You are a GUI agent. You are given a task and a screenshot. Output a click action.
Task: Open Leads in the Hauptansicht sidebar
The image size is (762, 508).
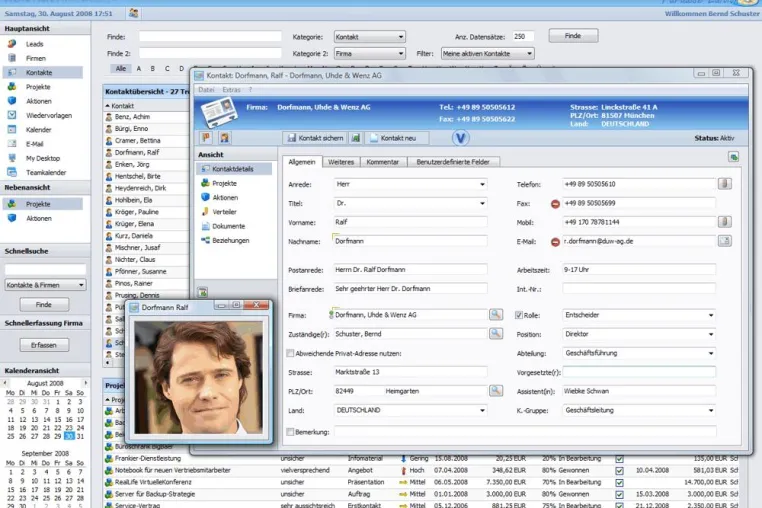[x=35, y=44]
